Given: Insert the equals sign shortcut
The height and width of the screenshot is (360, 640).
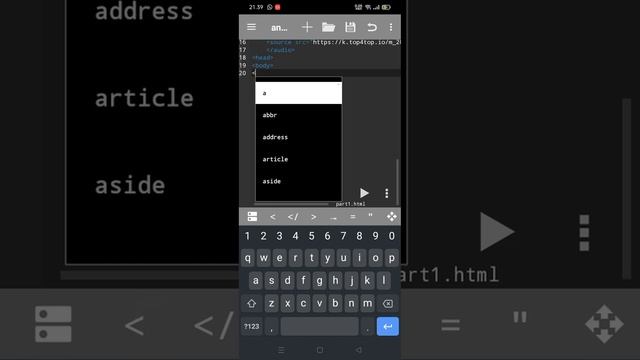Looking at the screenshot, I should (353, 217).
